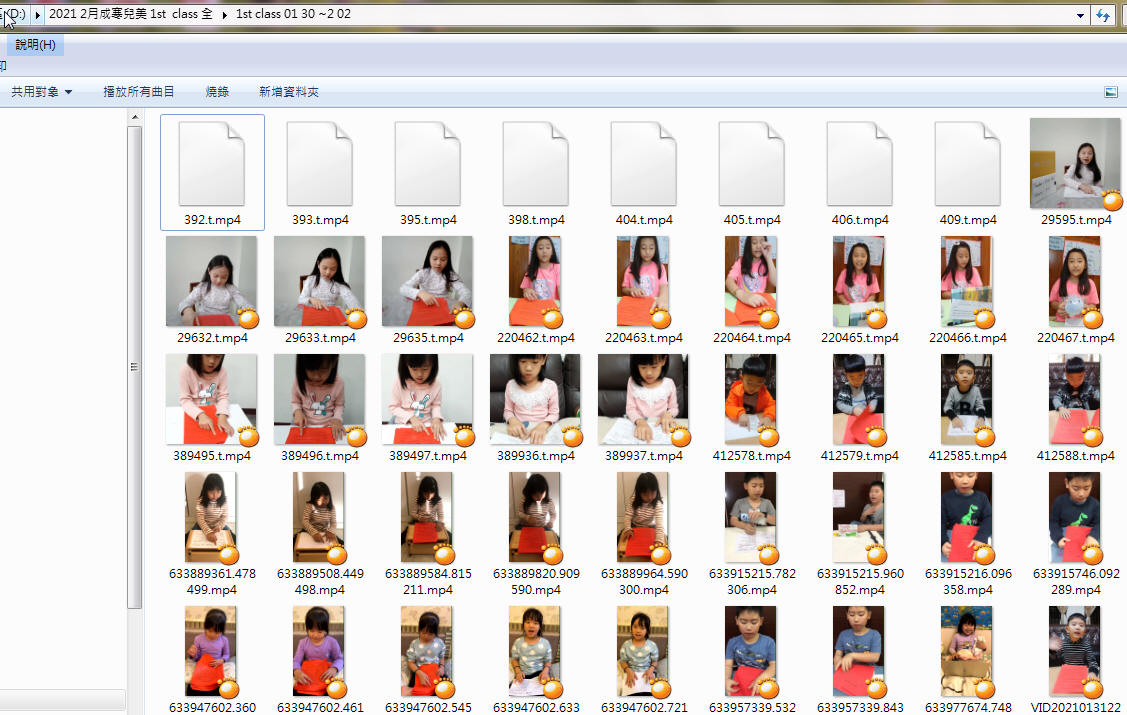1127x715 pixels.
Task: Select the 409.t.mp4 file icon
Action: click(967, 164)
